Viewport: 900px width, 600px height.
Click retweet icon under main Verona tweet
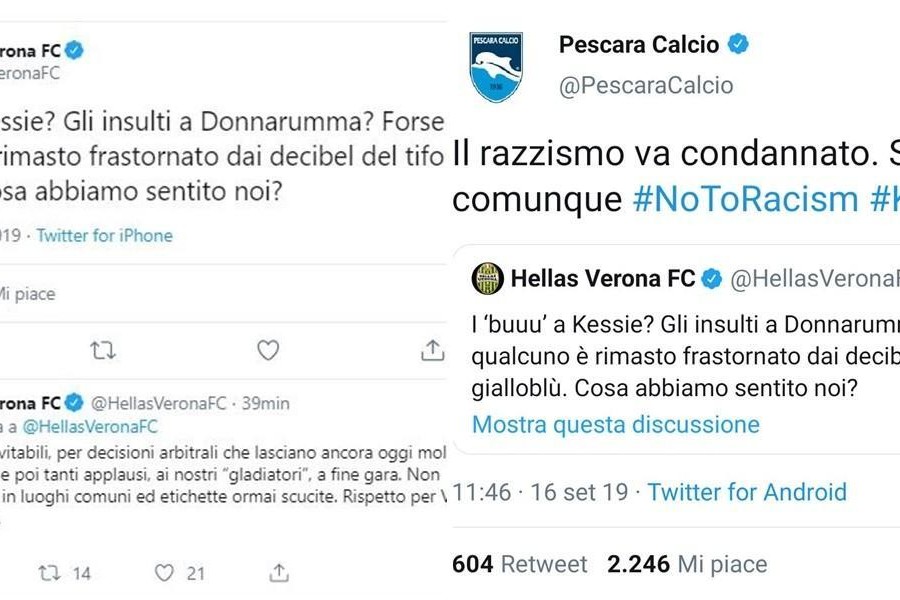pyautogui.click(x=103, y=350)
